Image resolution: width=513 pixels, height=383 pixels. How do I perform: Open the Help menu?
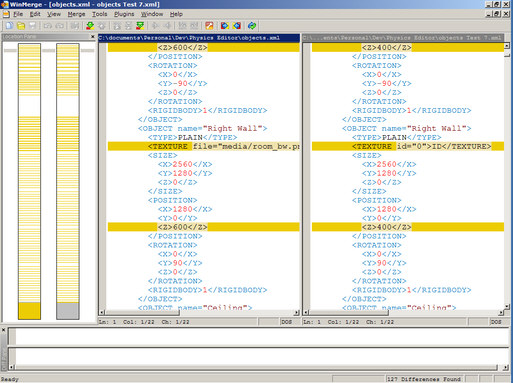(176, 14)
